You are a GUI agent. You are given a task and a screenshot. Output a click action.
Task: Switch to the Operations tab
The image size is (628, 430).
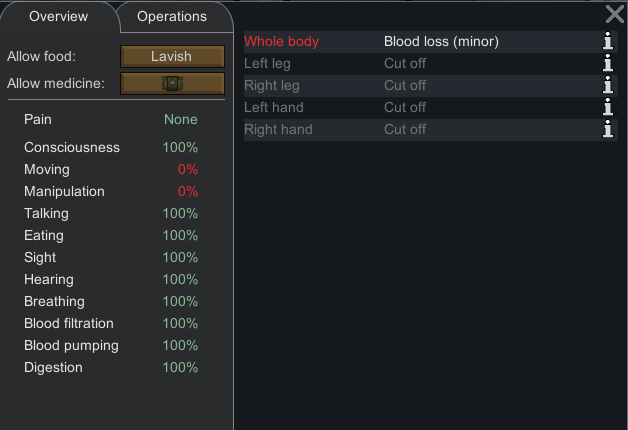(x=172, y=16)
